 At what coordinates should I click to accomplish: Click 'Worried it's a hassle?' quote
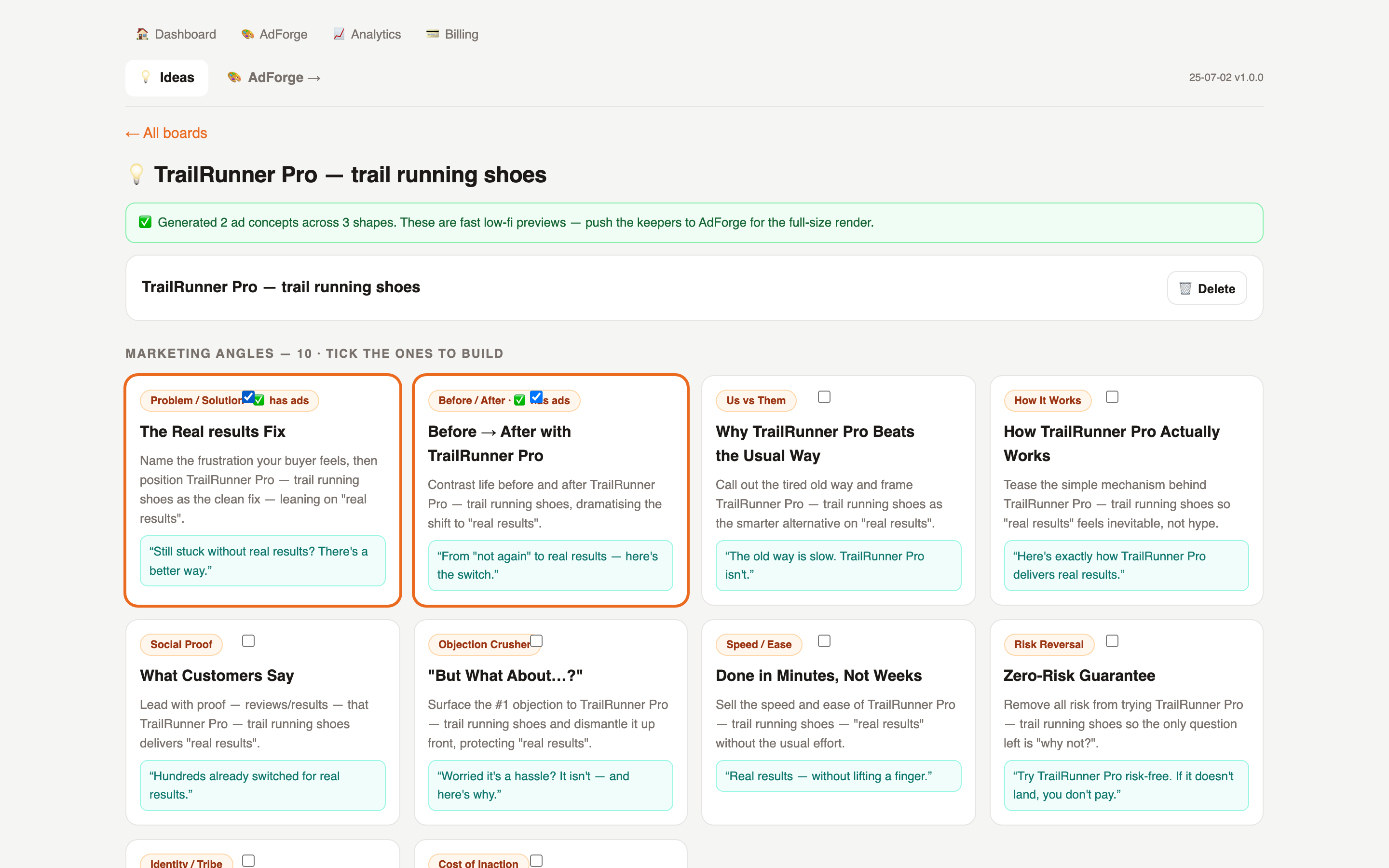pyautogui.click(x=550, y=786)
